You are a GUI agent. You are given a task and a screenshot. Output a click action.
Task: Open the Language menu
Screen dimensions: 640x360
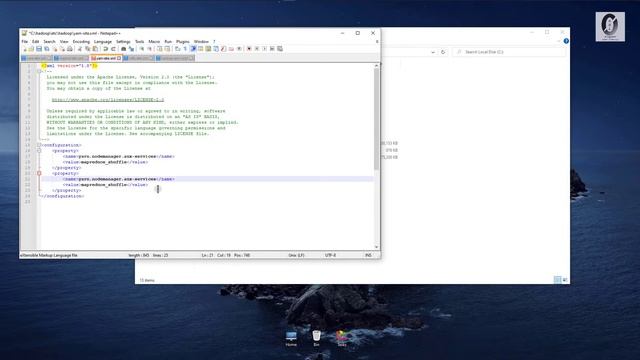(103, 42)
